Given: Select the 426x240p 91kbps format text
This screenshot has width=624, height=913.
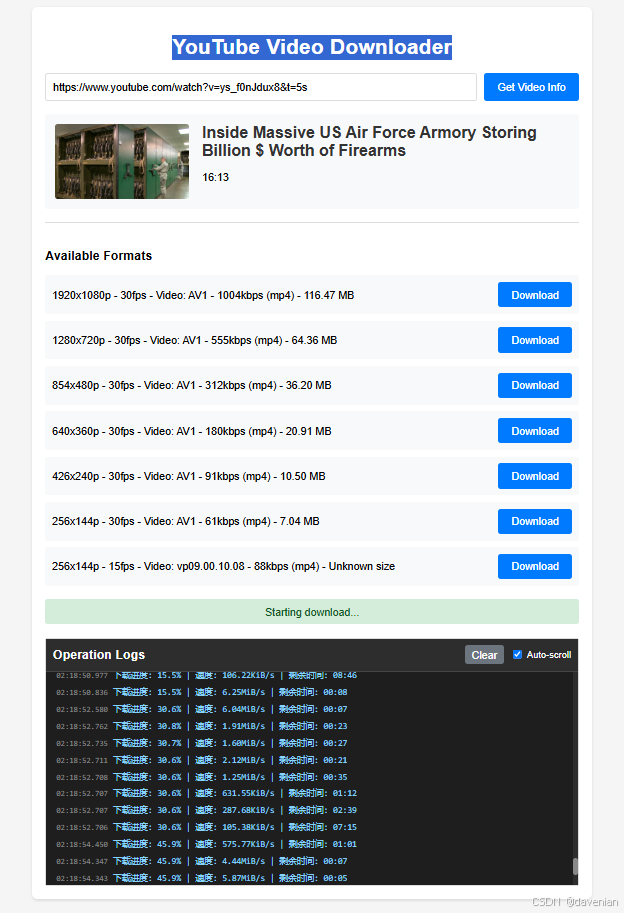Looking at the screenshot, I should 189,476.
